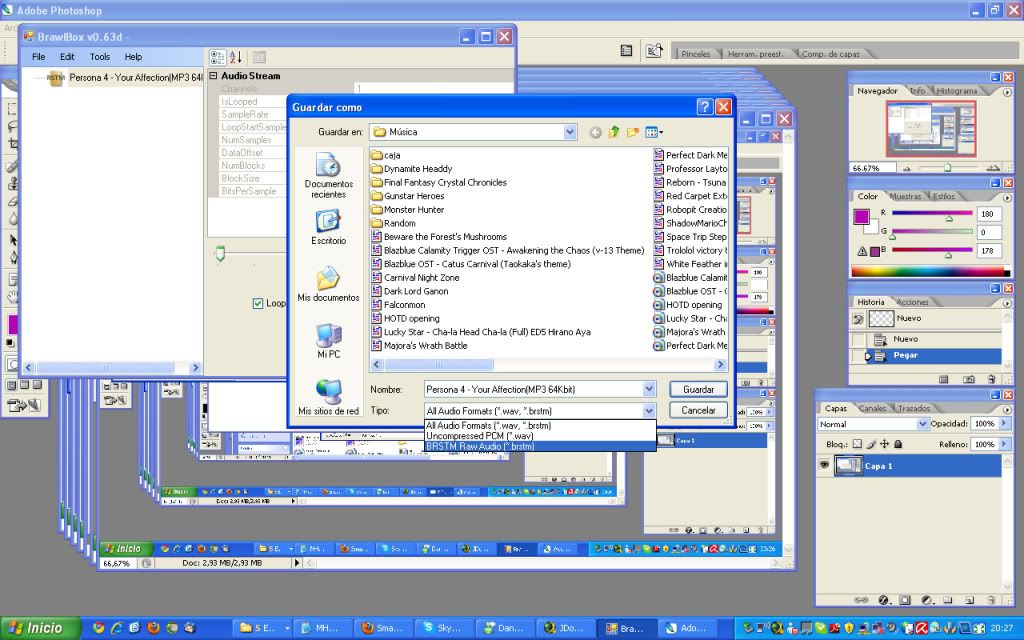Click the Guardar button
The width and height of the screenshot is (1024, 640).
click(x=698, y=389)
